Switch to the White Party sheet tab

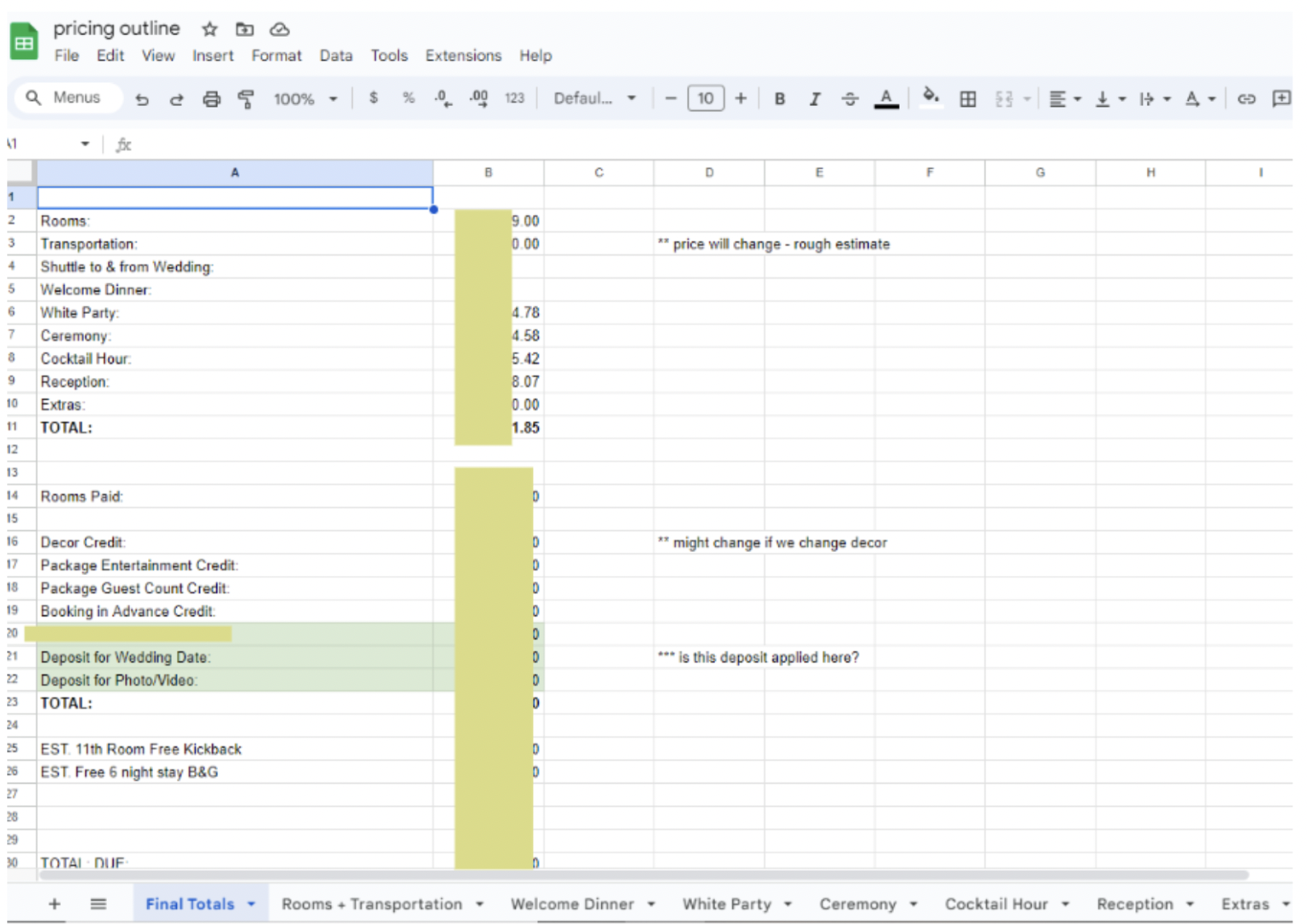click(726, 903)
